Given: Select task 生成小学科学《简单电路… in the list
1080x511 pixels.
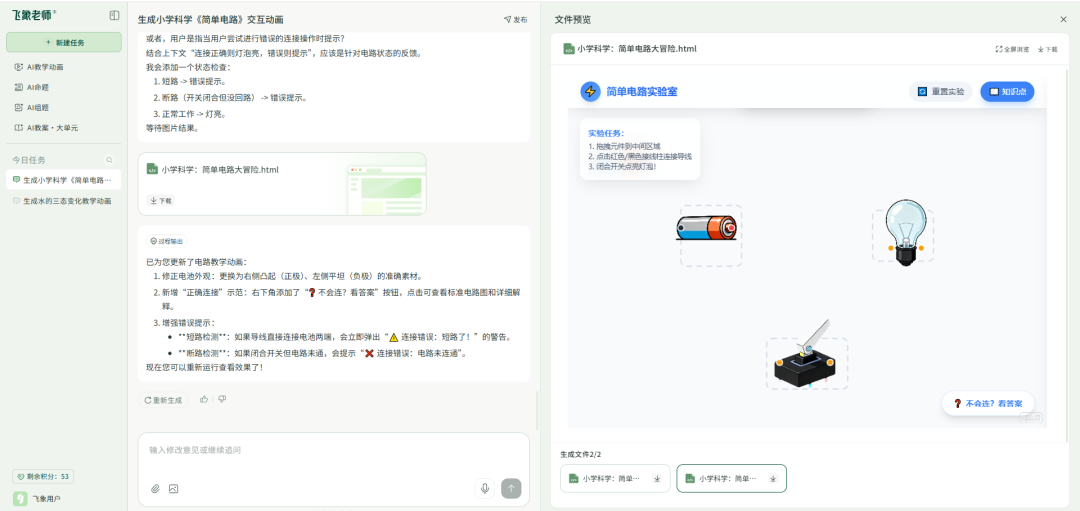Looking at the screenshot, I should (64, 180).
